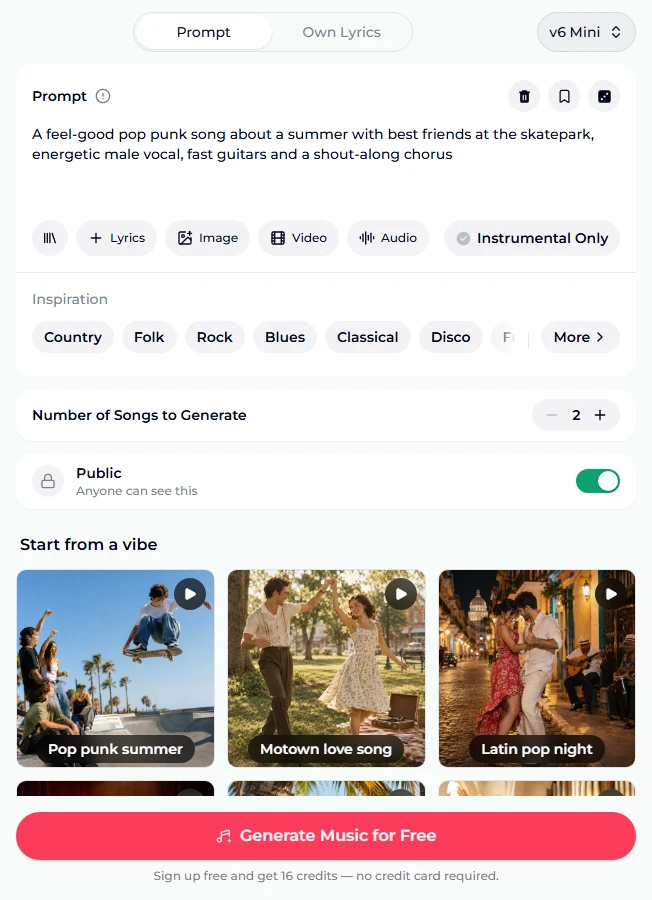652x900 pixels.
Task: Click the 'Anyone can see this' text
Action: point(137,491)
